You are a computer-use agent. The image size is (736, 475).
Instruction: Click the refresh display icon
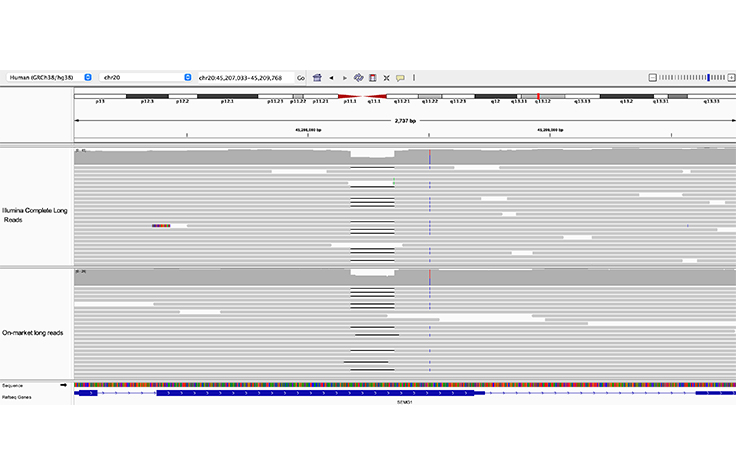tap(358, 77)
